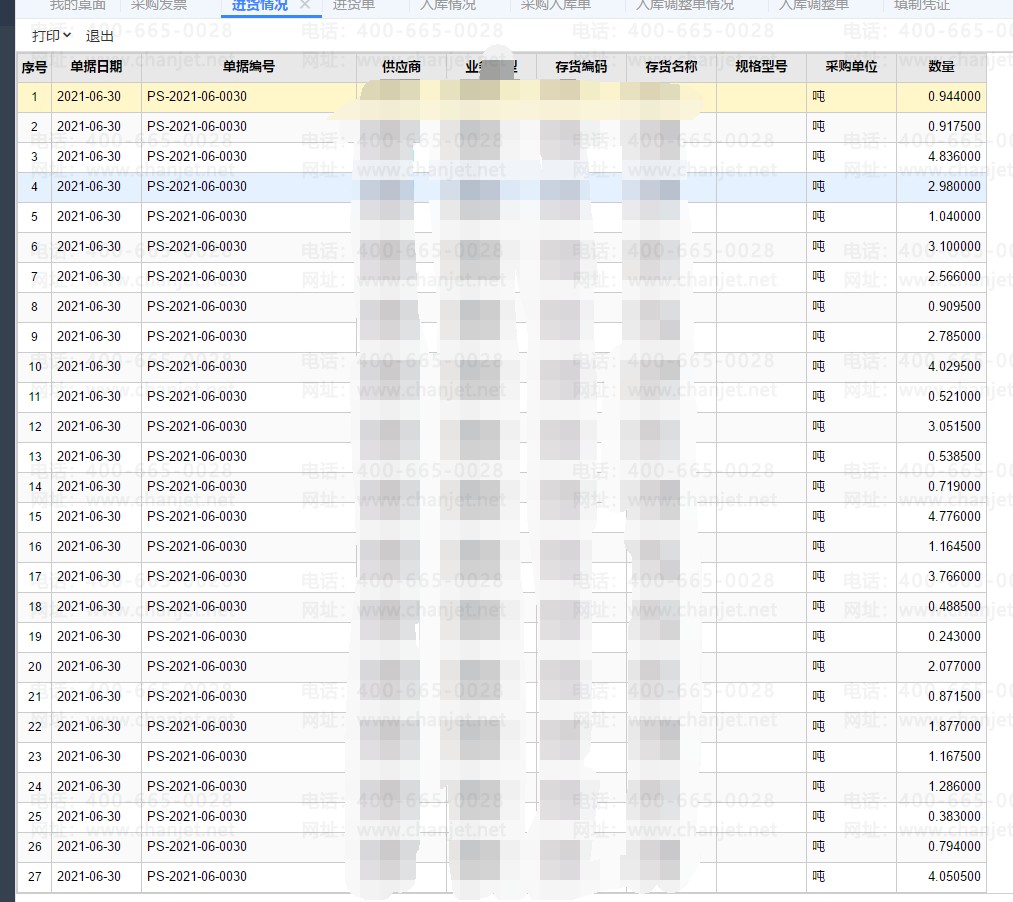Image resolution: width=1013 pixels, height=902 pixels.
Task: Sort by the 数量 column header
Action: click(941, 67)
